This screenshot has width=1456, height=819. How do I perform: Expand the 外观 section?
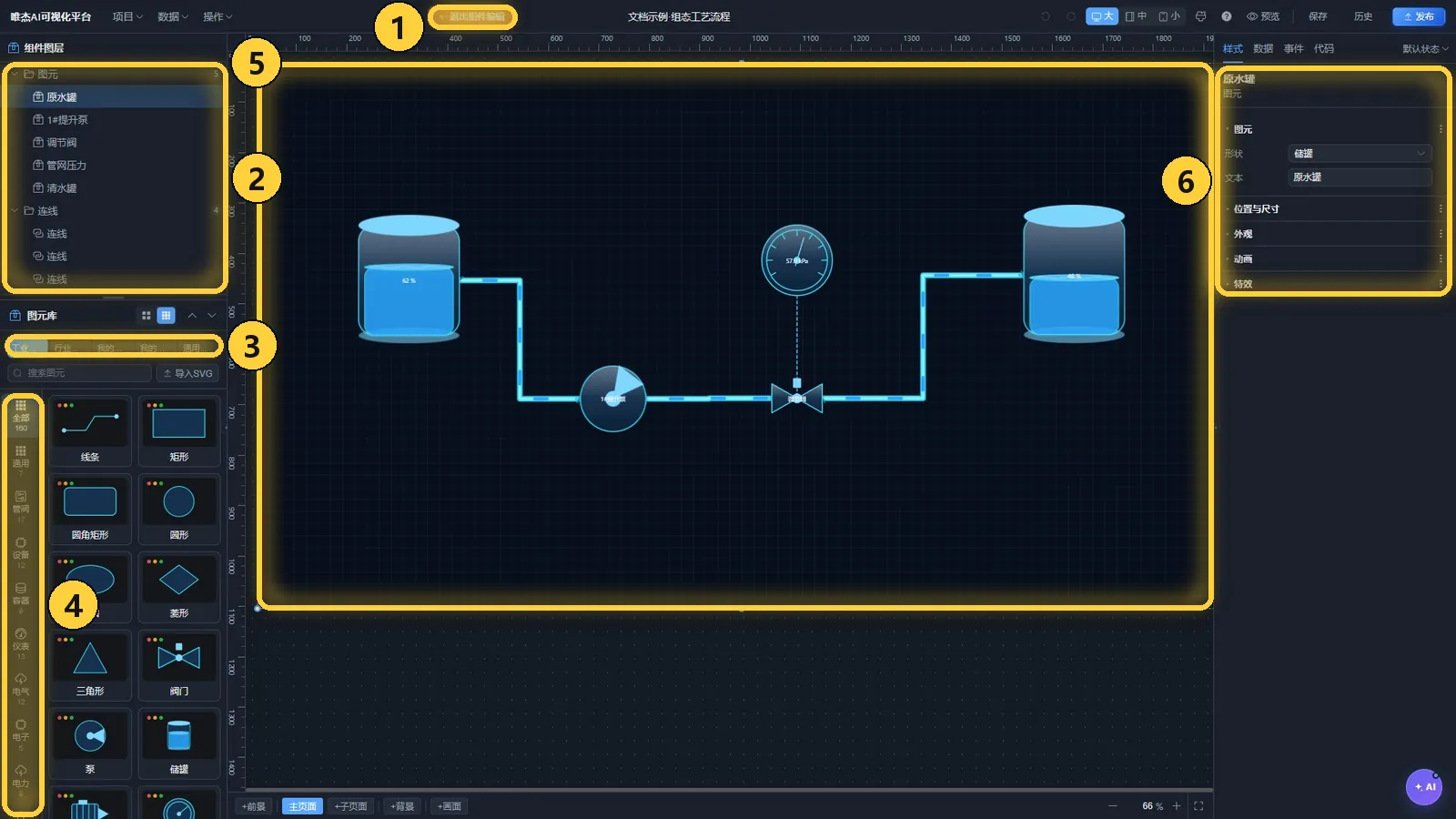tap(1333, 234)
